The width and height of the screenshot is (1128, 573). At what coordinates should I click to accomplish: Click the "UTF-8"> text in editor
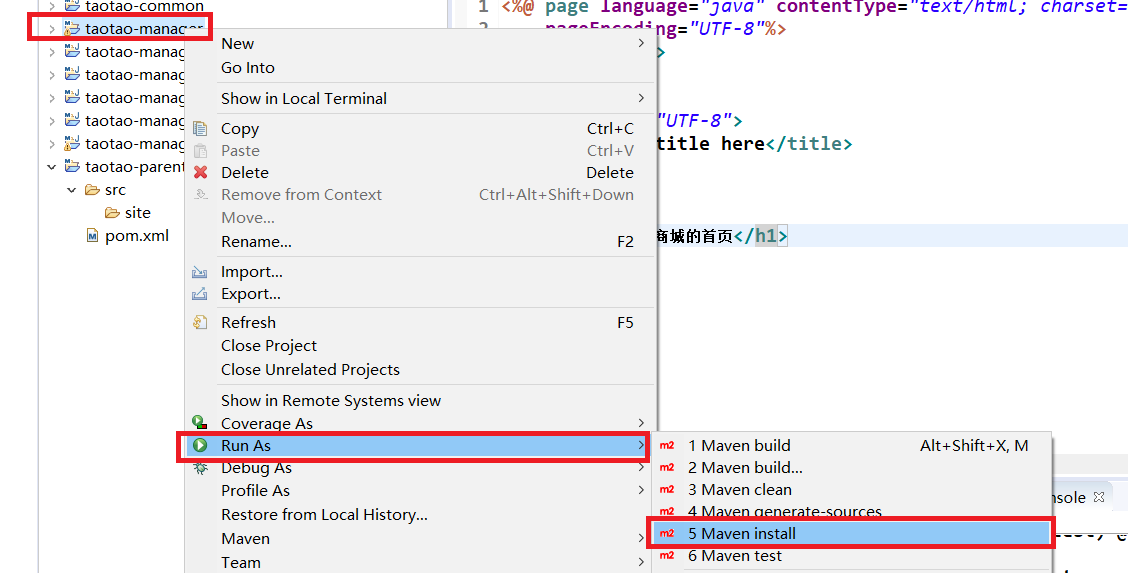tap(699, 120)
